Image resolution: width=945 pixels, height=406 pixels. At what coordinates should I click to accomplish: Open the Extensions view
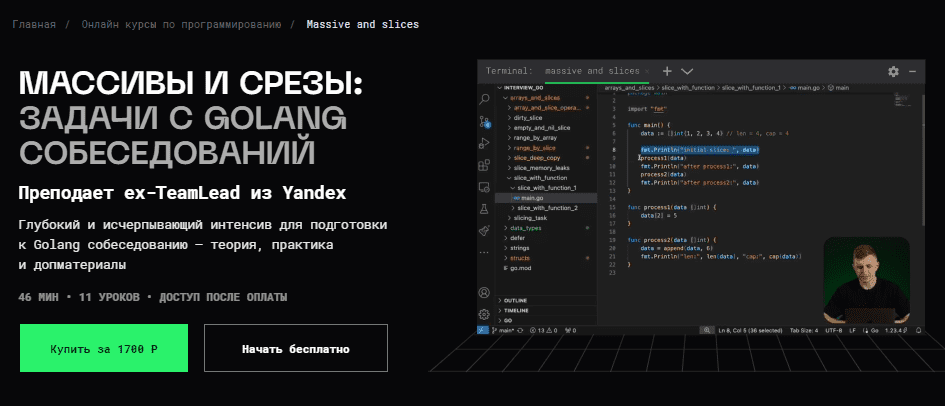[485, 164]
